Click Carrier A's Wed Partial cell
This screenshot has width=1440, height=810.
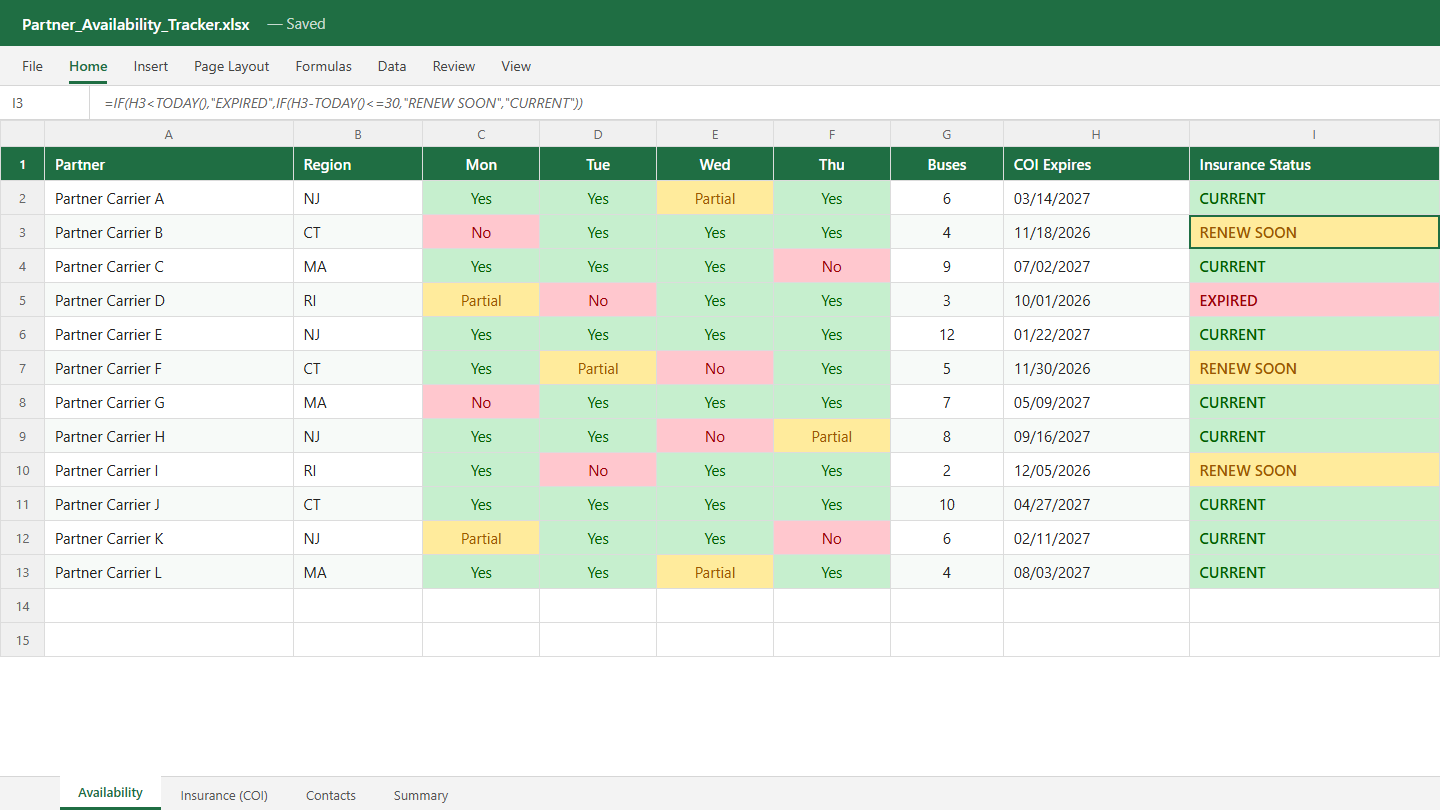715,198
